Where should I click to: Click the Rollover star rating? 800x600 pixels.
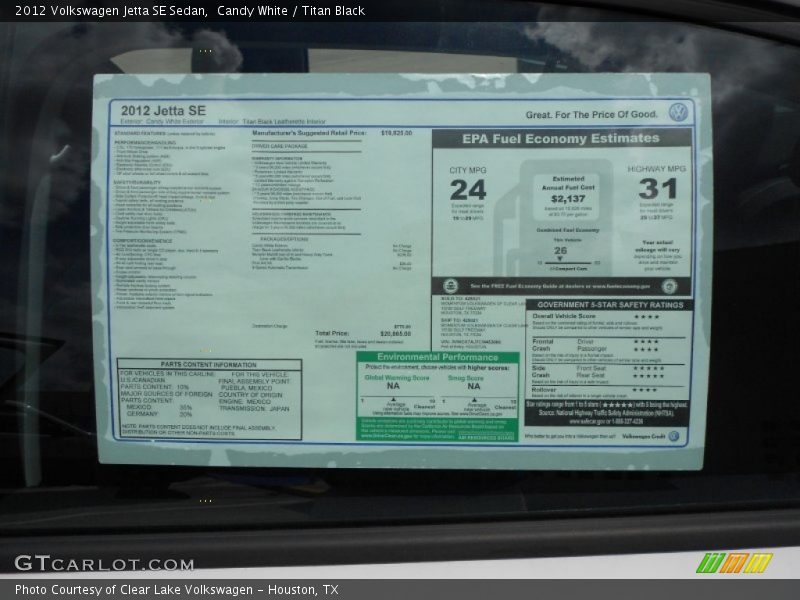coord(647,390)
